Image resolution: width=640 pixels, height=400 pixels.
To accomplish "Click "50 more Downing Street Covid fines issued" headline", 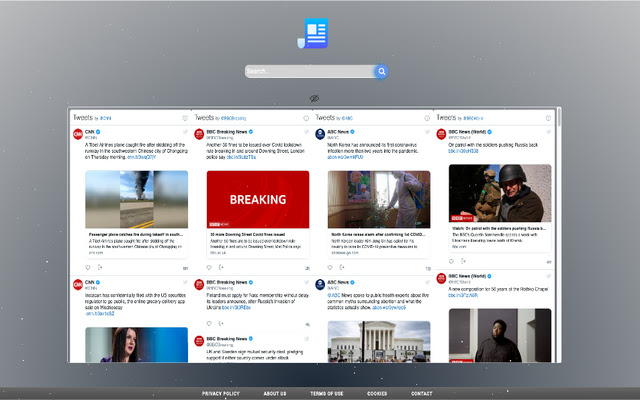I will pos(248,235).
